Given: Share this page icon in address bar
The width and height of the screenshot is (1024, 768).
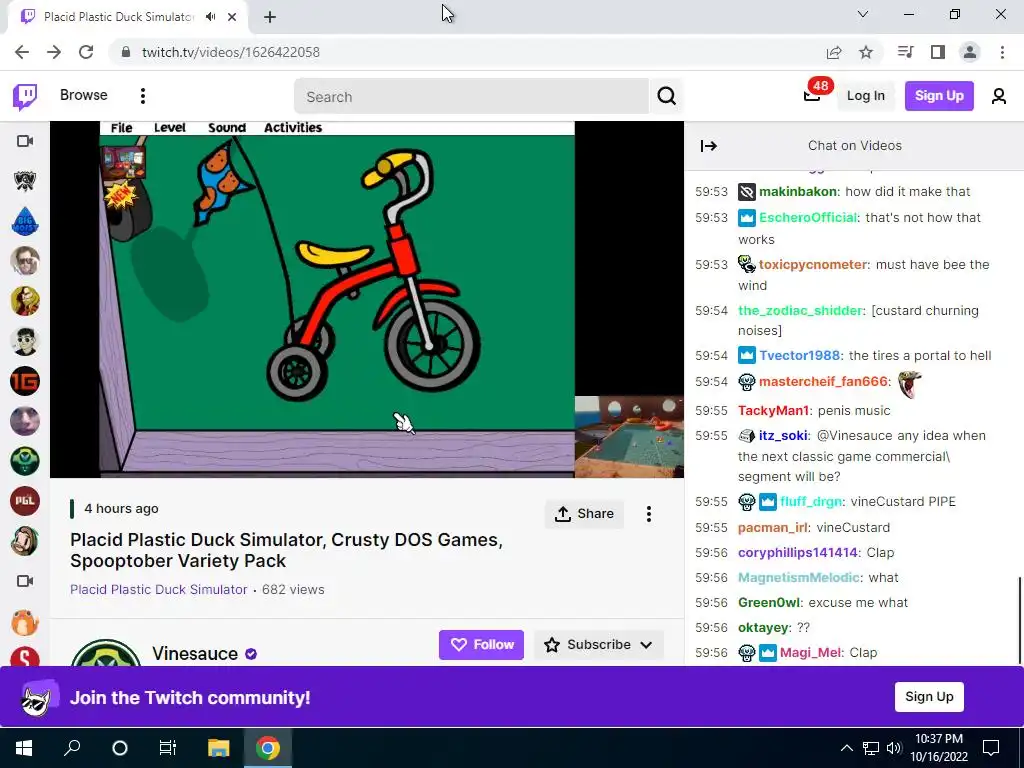Looking at the screenshot, I should coord(834,52).
